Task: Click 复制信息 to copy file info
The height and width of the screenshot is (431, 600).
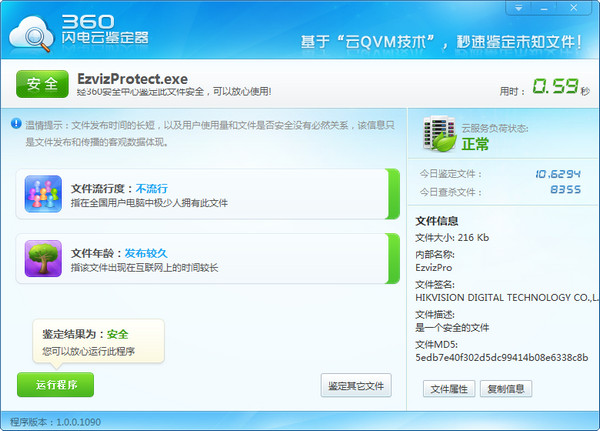Action: click(x=506, y=389)
